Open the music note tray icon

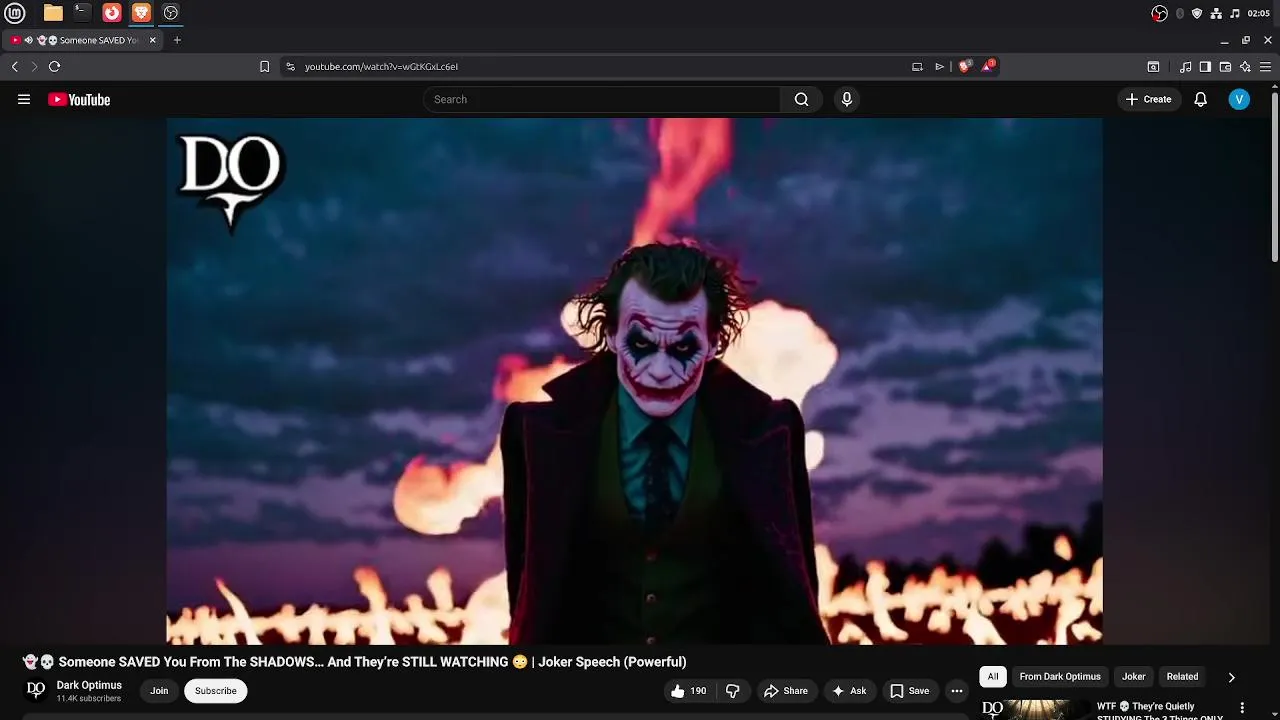(x=1235, y=13)
